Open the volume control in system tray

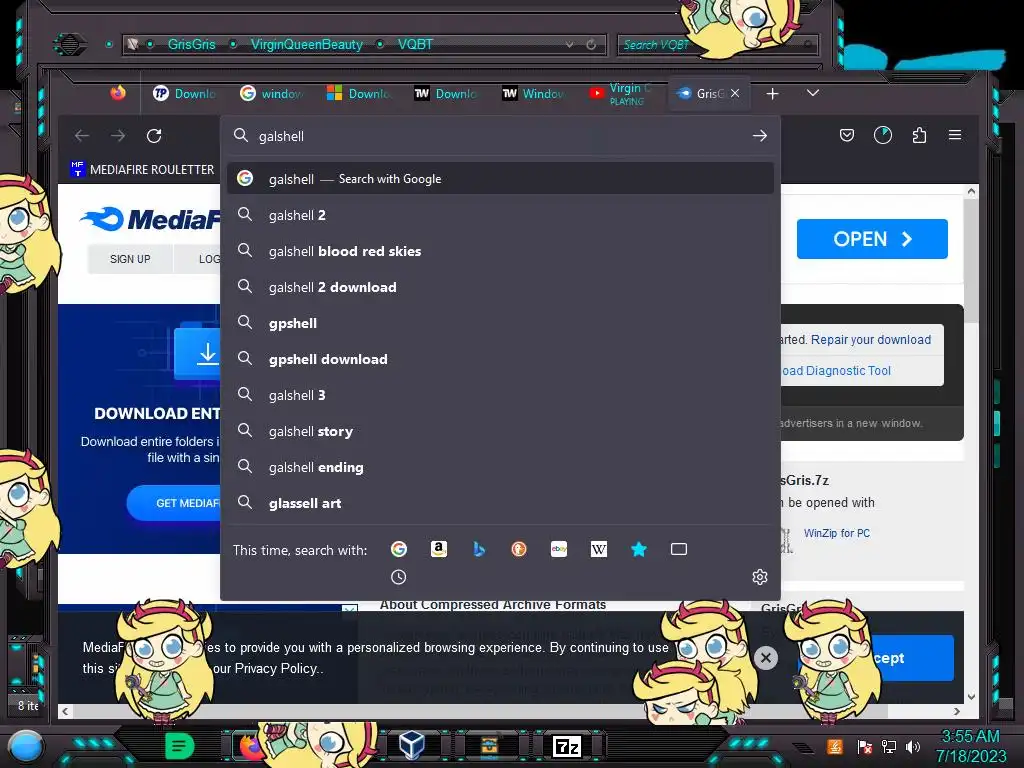(913, 746)
